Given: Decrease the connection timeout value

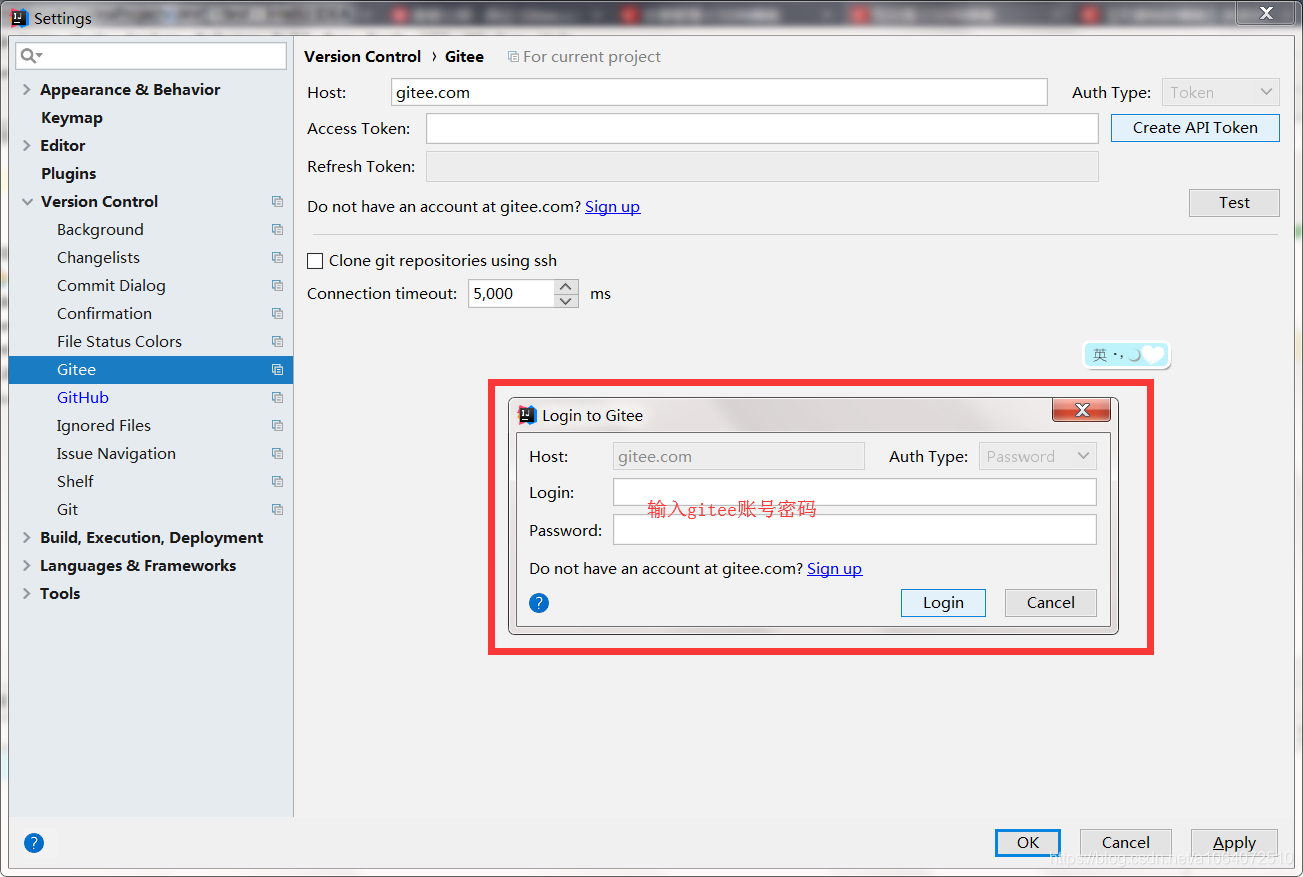Looking at the screenshot, I should tap(566, 300).
